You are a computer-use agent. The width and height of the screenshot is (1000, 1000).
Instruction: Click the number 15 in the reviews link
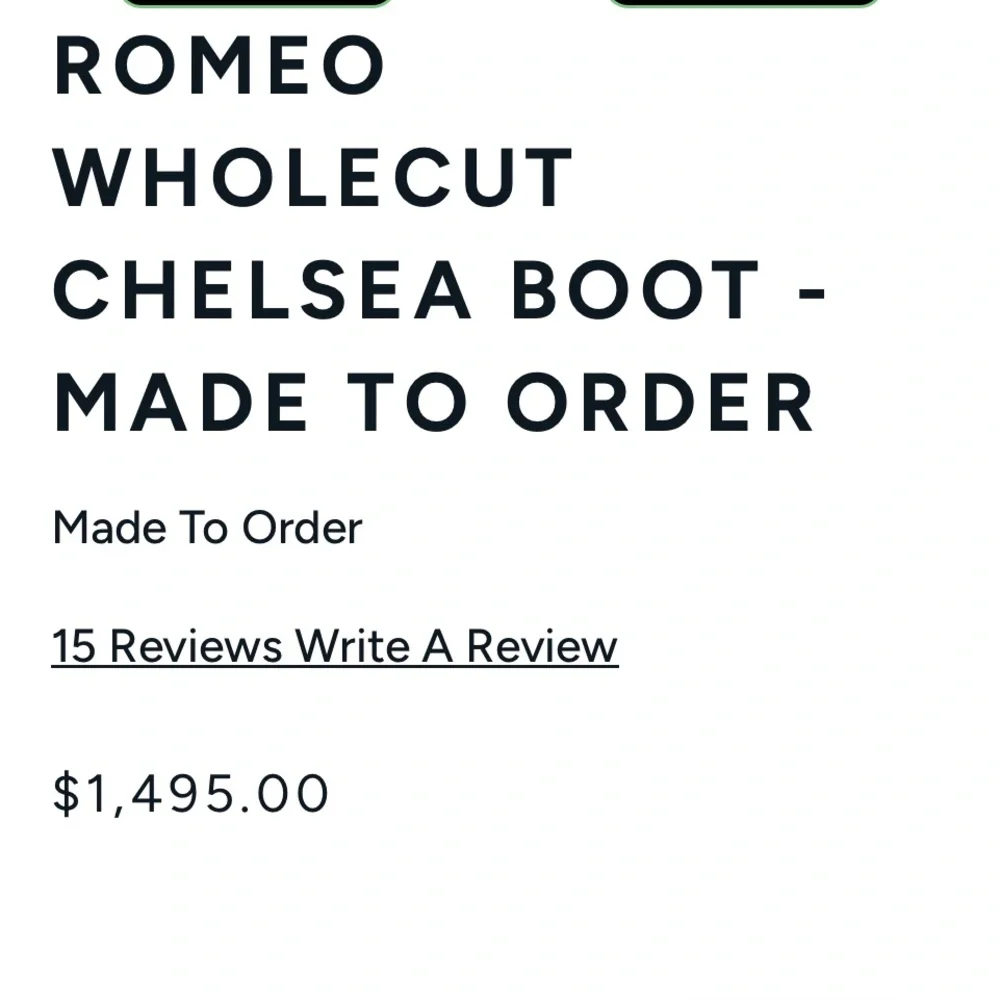(73, 646)
